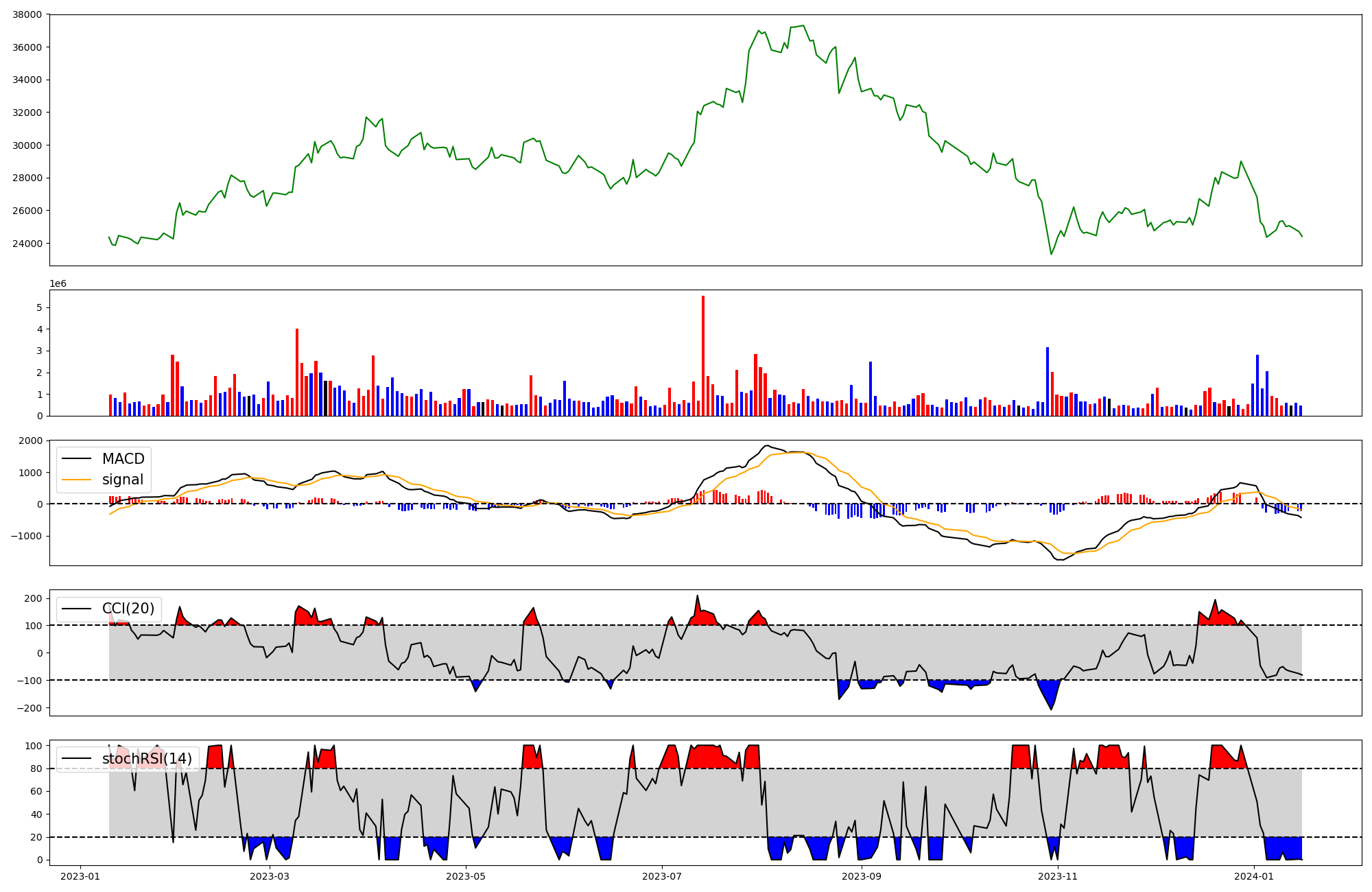Click the 2023-01 x-axis date label
Screen dimensions: 1372x892
pyautogui.click(x=80, y=876)
